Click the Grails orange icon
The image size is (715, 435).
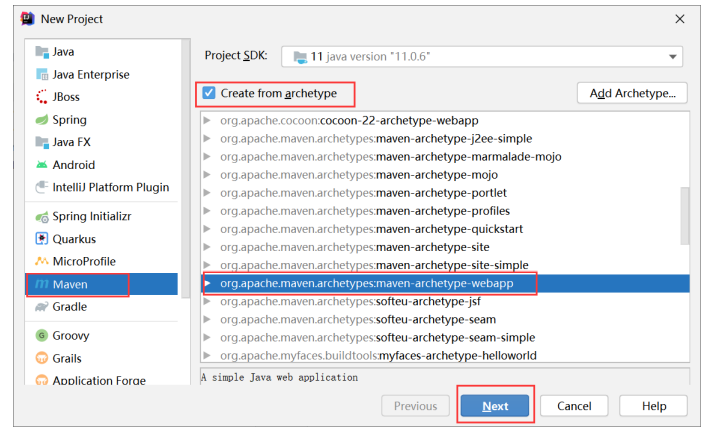[42, 358]
